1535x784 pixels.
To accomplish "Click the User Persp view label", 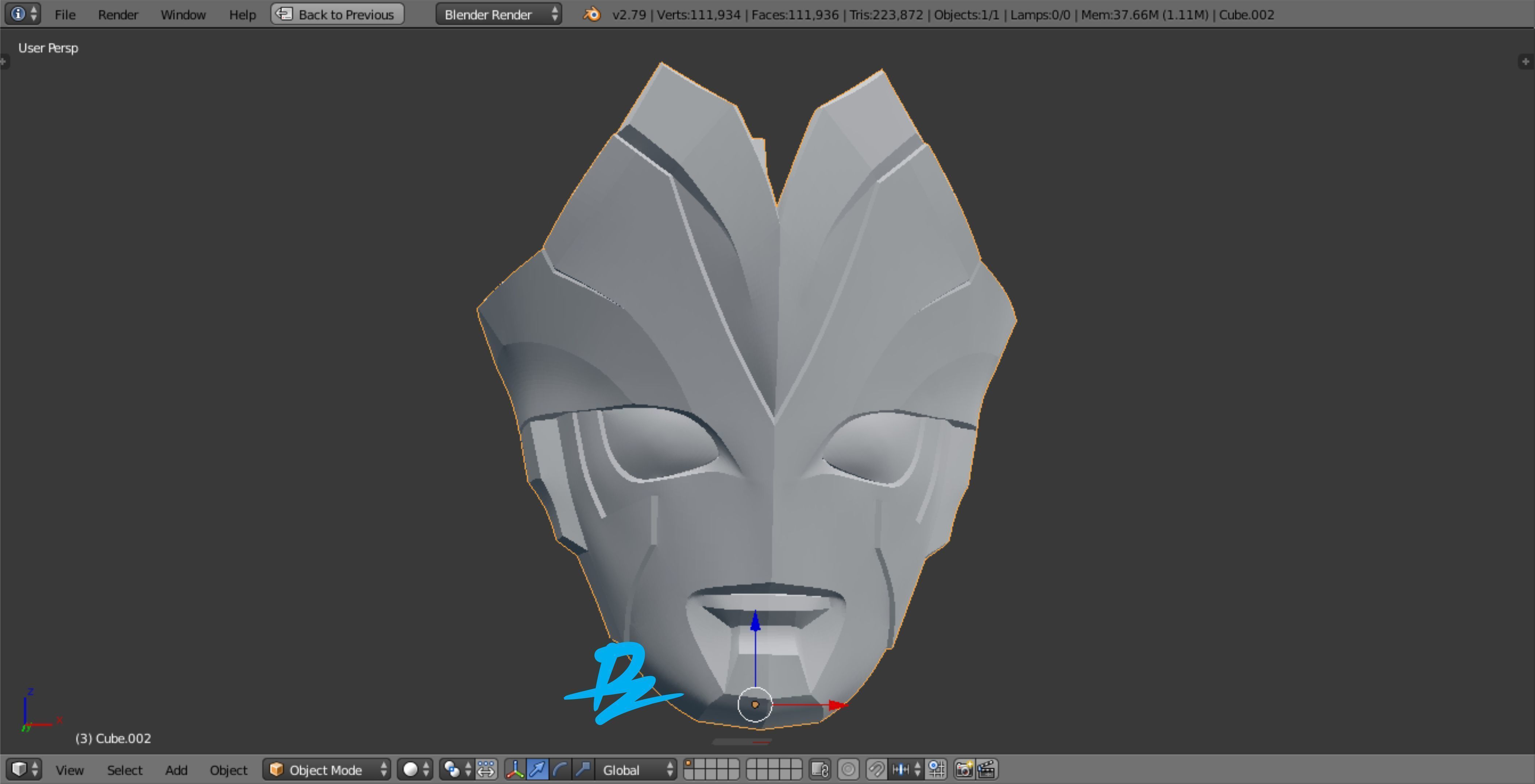I will click(x=48, y=48).
